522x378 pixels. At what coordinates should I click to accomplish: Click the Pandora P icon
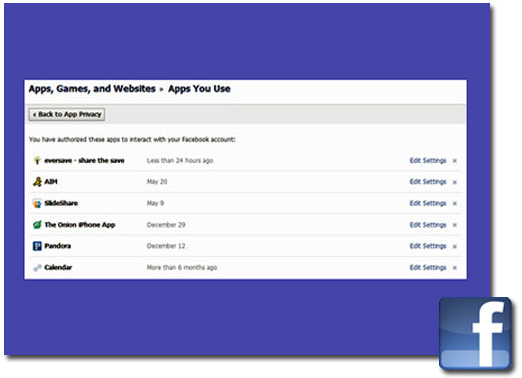pyautogui.click(x=37, y=246)
